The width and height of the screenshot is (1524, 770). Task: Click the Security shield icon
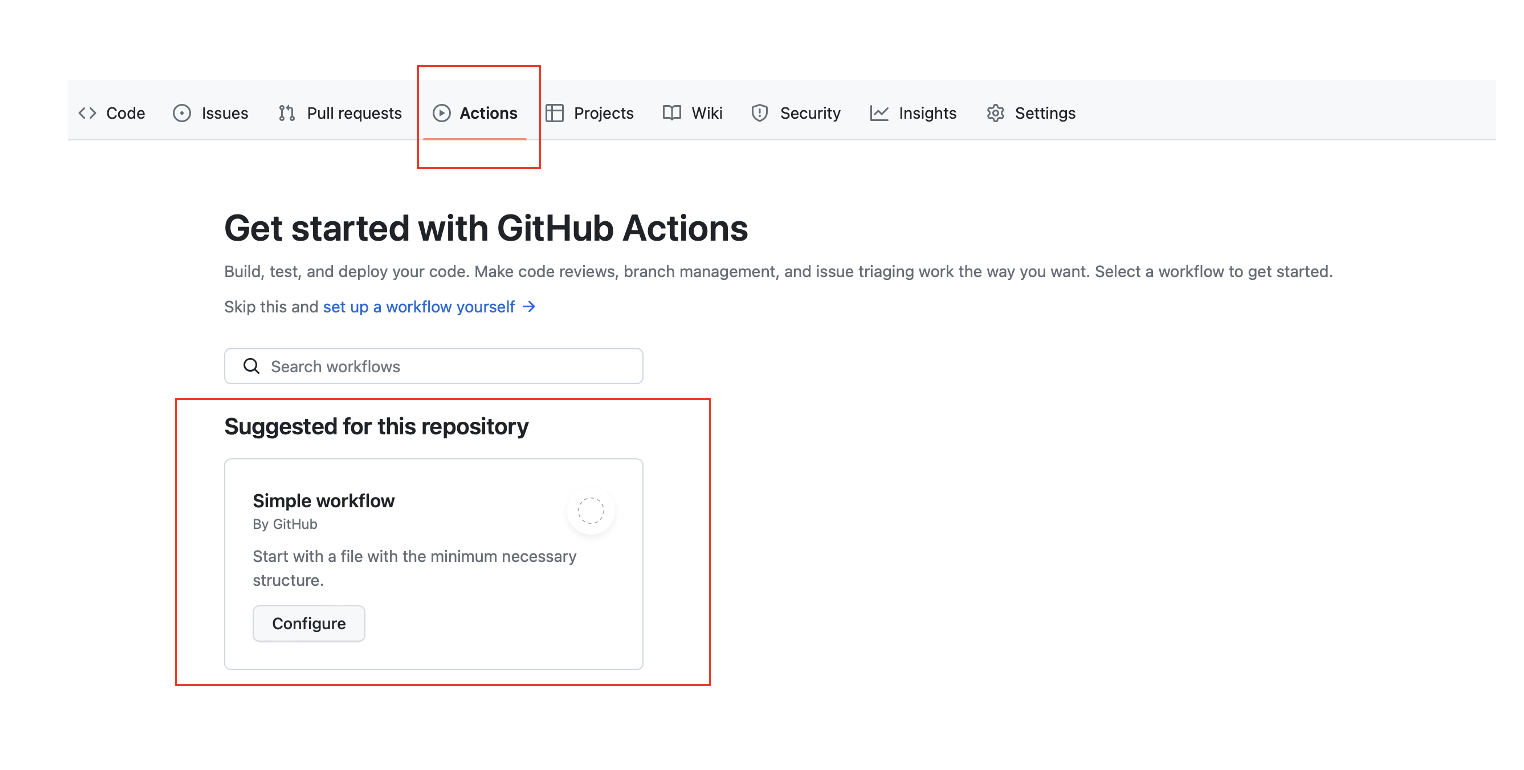(760, 113)
